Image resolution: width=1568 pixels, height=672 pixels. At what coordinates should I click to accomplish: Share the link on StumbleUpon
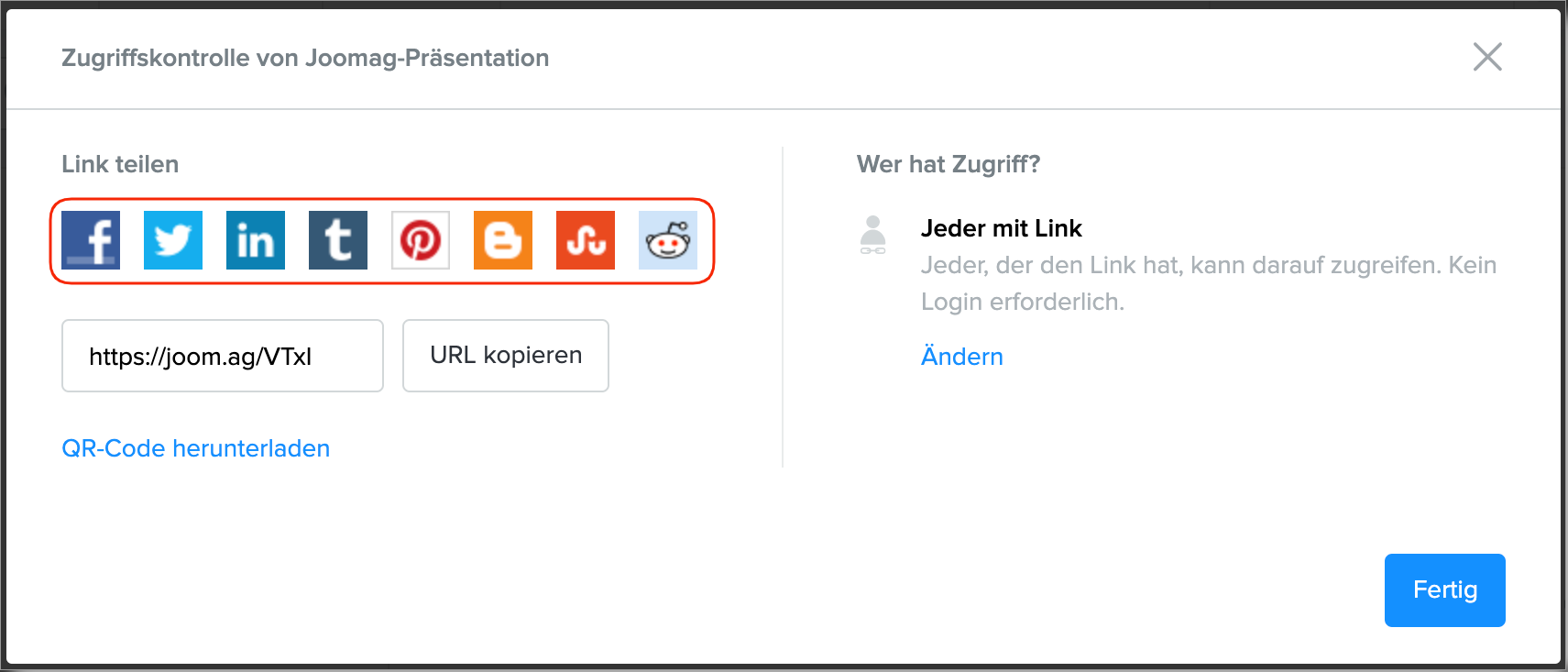[x=586, y=240]
